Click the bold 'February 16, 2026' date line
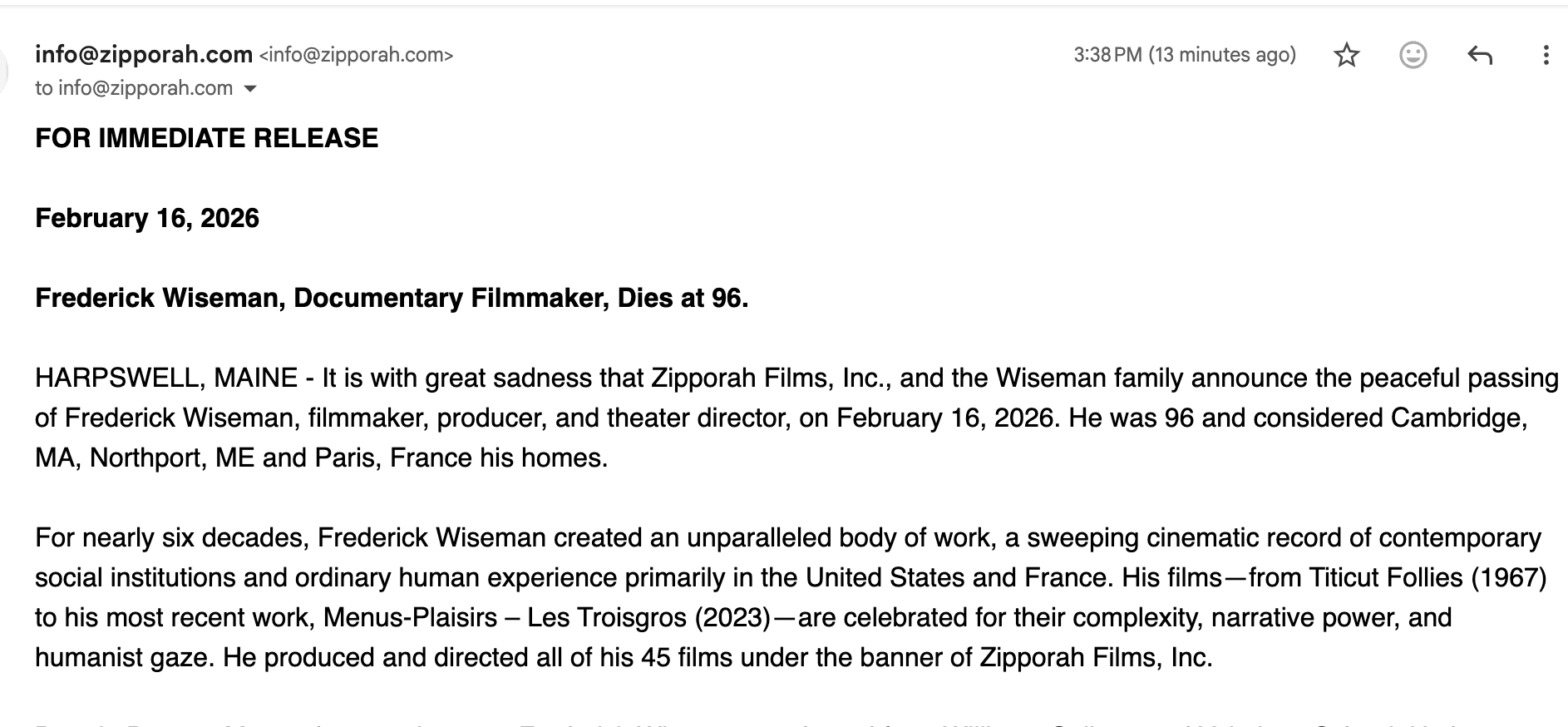Image resolution: width=1568 pixels, height=727 pixels. pyautogui.click(x=147, y=218)
